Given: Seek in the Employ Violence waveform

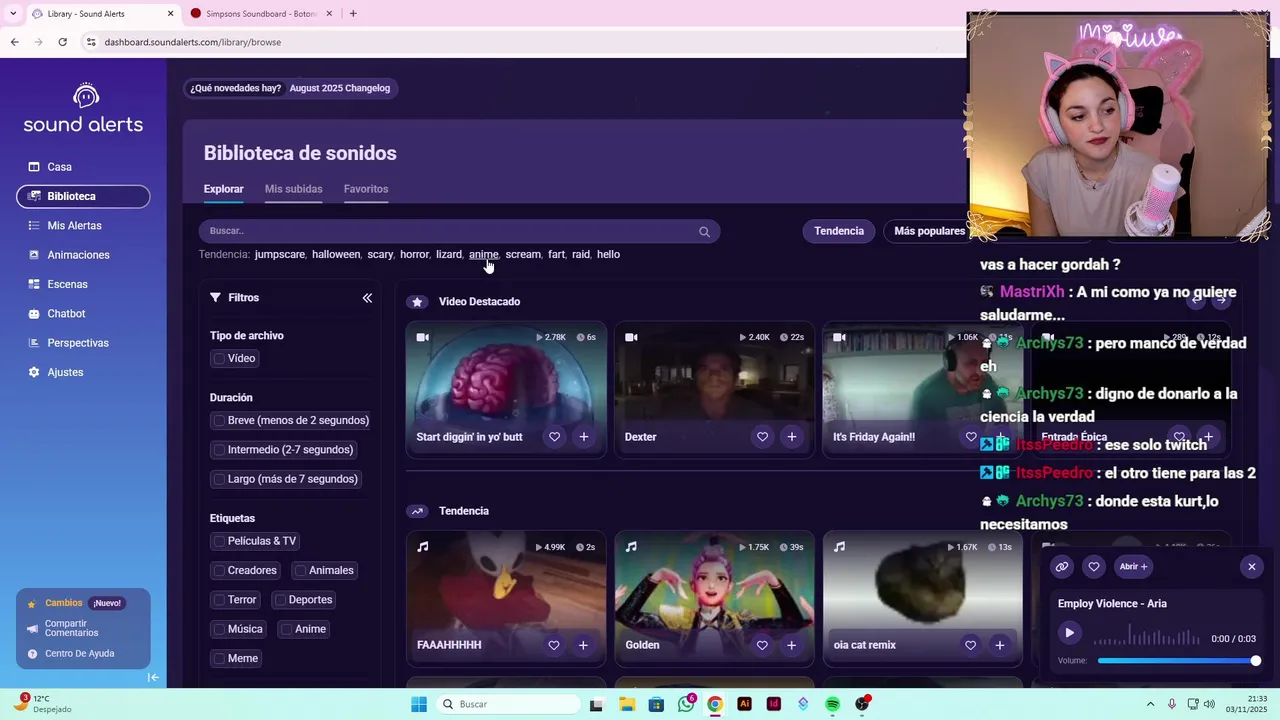Looking at the screenshot, I should pyautogui.click(x=1146, y=636).
